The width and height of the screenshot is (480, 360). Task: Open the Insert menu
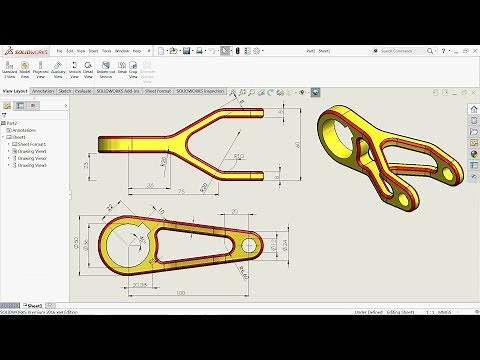click(x=93, y=51)
